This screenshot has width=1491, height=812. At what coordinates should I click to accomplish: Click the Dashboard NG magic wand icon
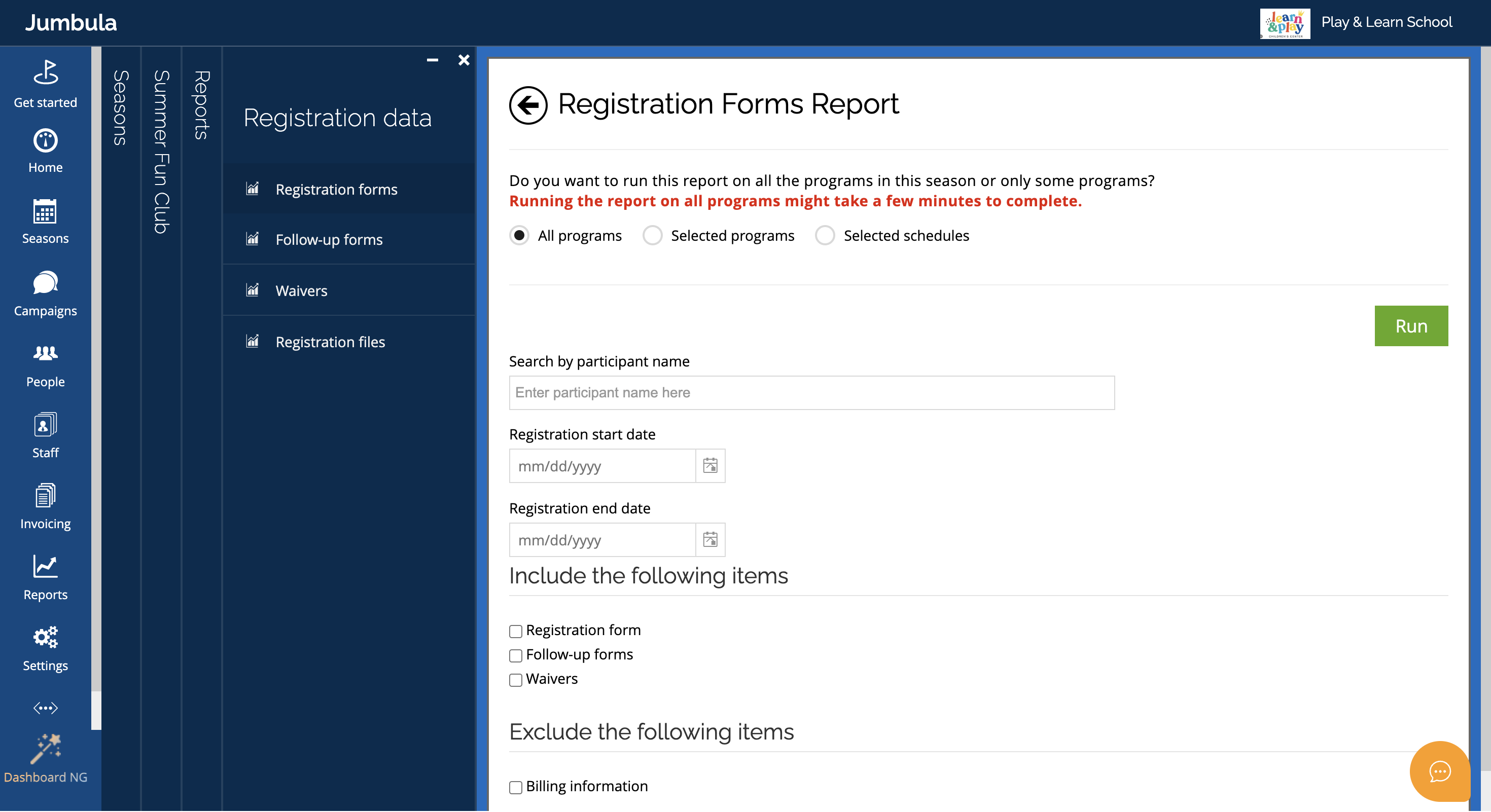click(45, 749)
